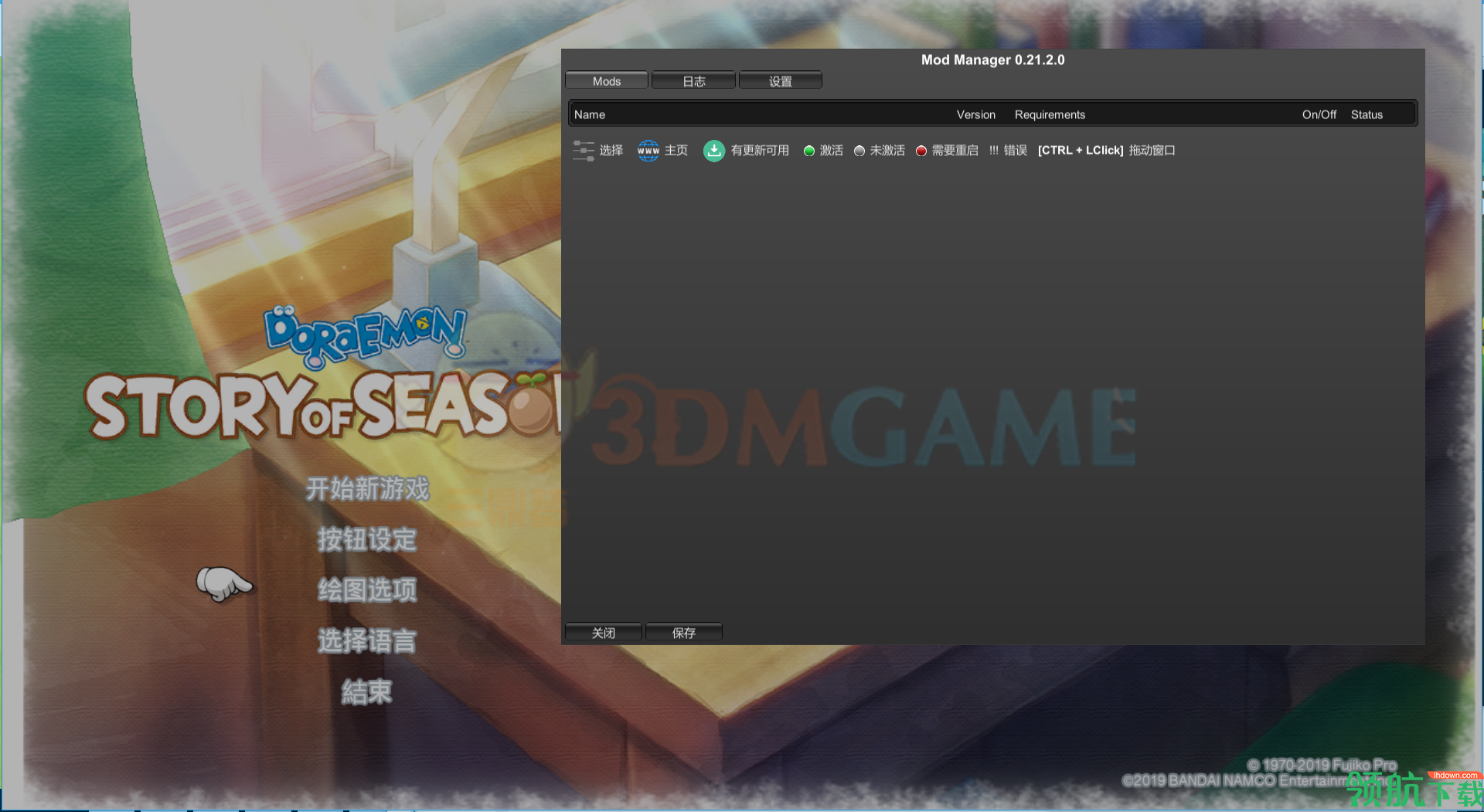This screenshot has height=812, width=1484.
Task: Click the 关闭 close button
Action: coord(604,633)
